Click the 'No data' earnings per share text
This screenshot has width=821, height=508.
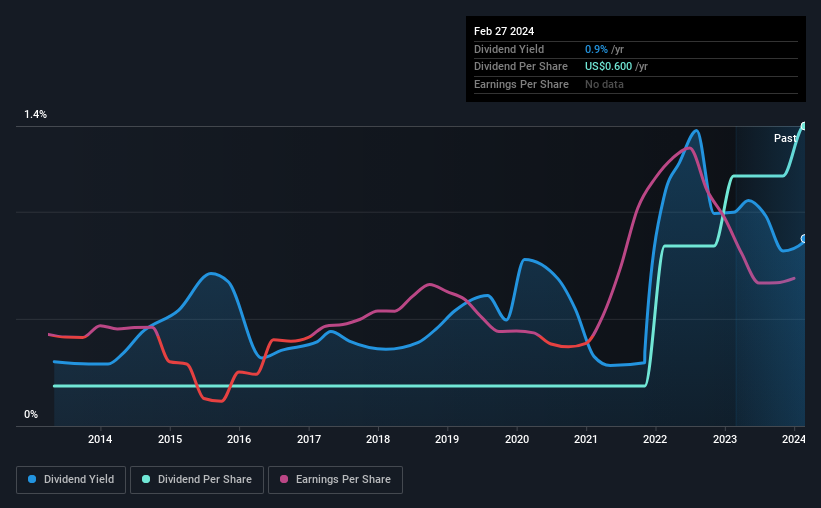(604, 84)
